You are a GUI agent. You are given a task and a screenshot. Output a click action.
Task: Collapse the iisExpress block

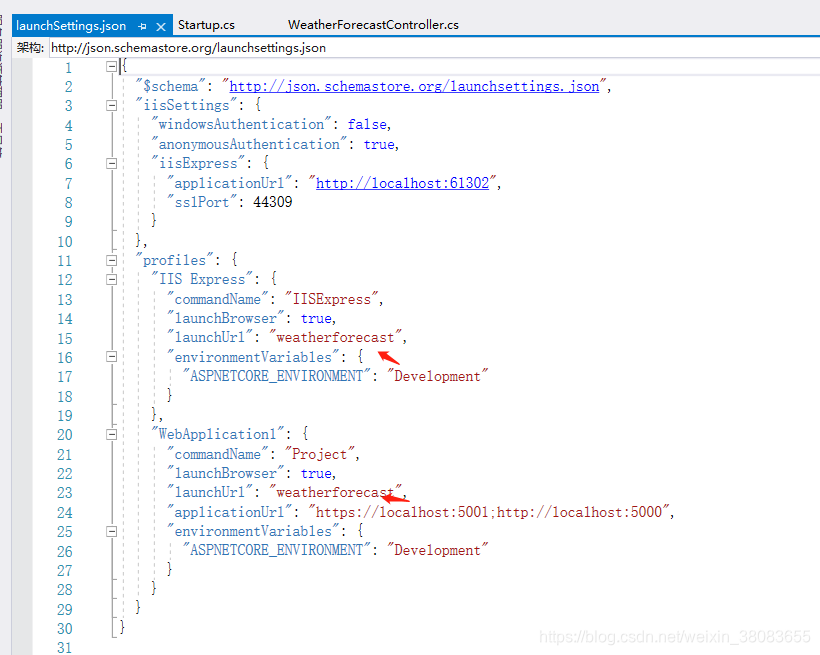click(111, 164)
